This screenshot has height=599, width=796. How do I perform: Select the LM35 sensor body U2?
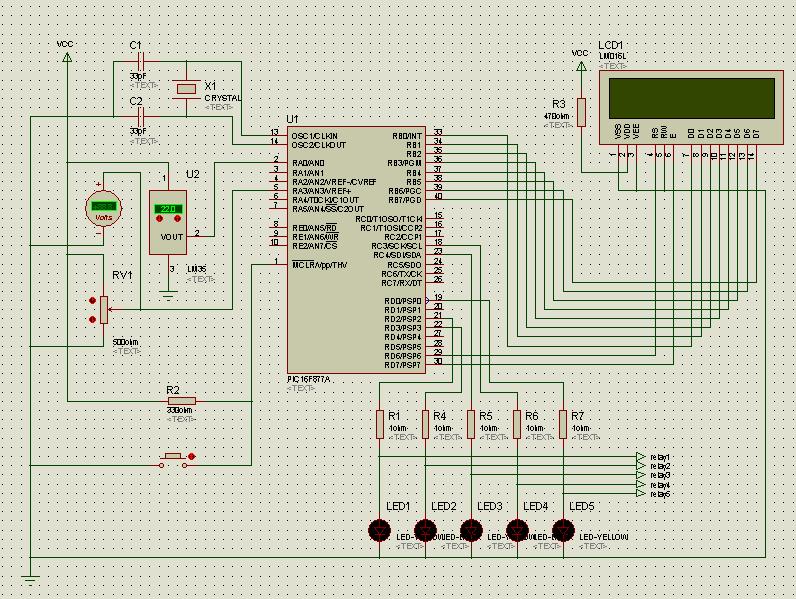tap(168, 222)
